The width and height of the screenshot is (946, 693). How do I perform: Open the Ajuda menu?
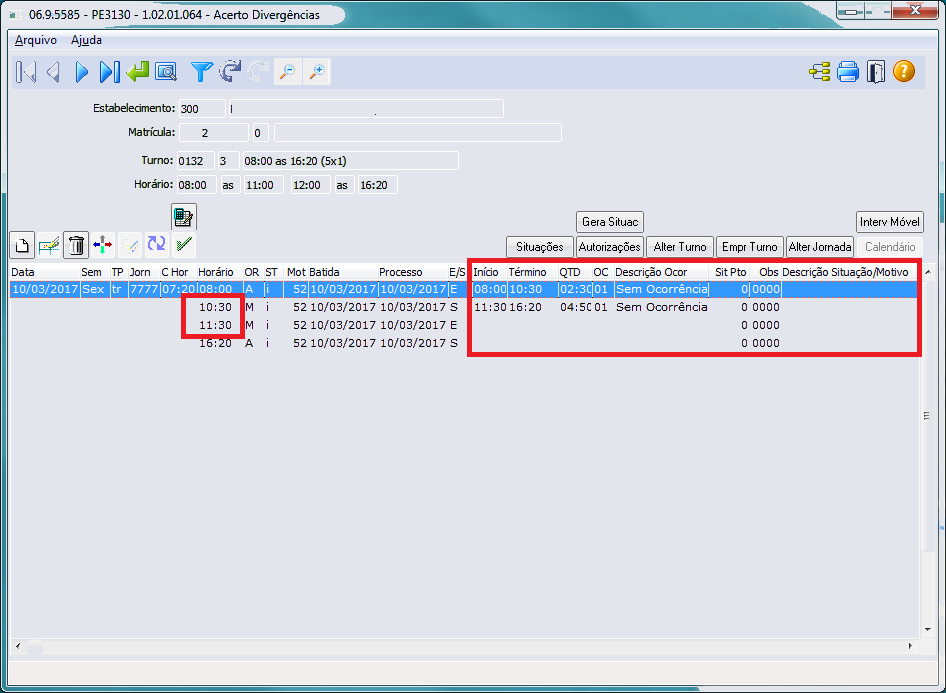coord(86,40)
